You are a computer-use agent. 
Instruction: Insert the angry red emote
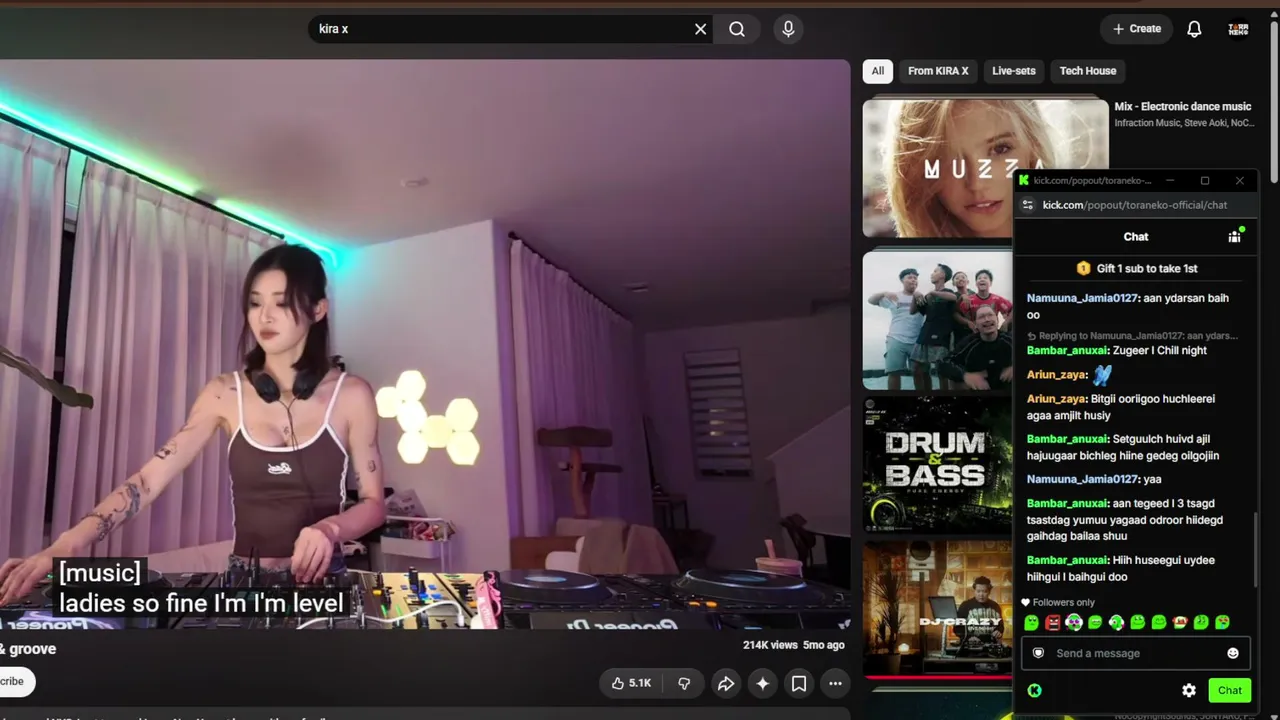[x=1053, y=623]
